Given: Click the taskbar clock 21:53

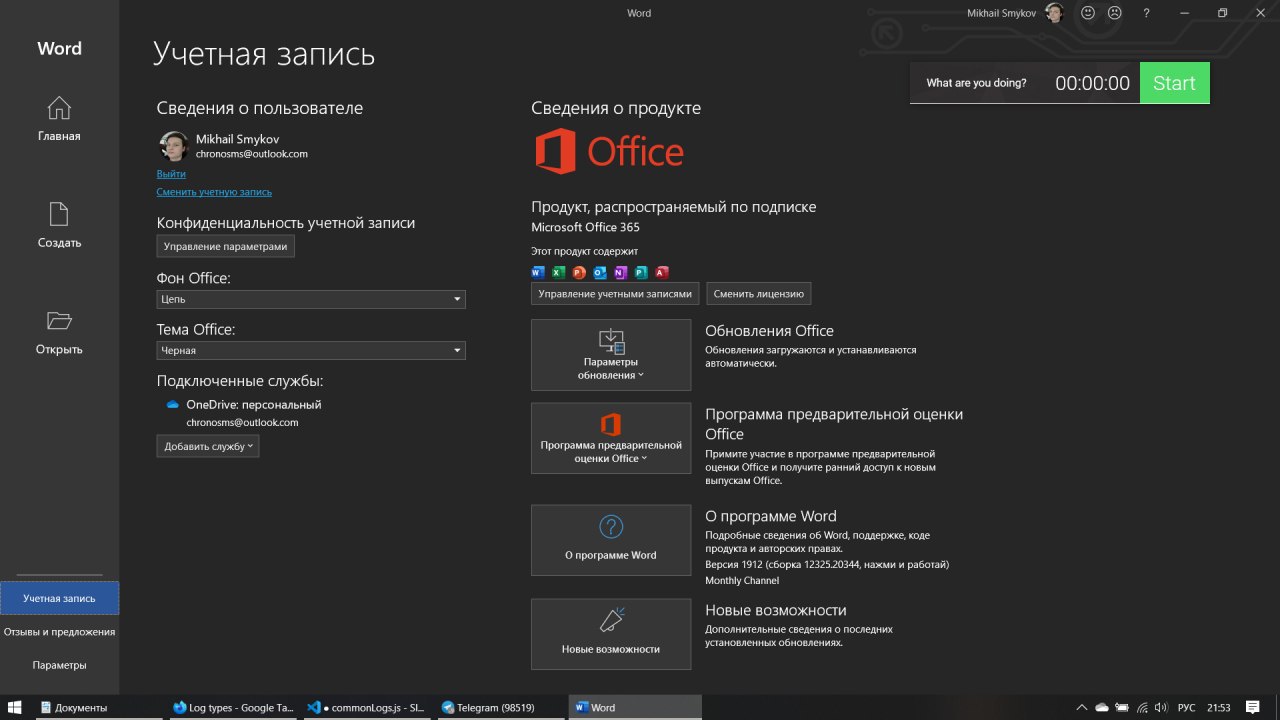Looking at the screenshot, I should [1218, 707].
